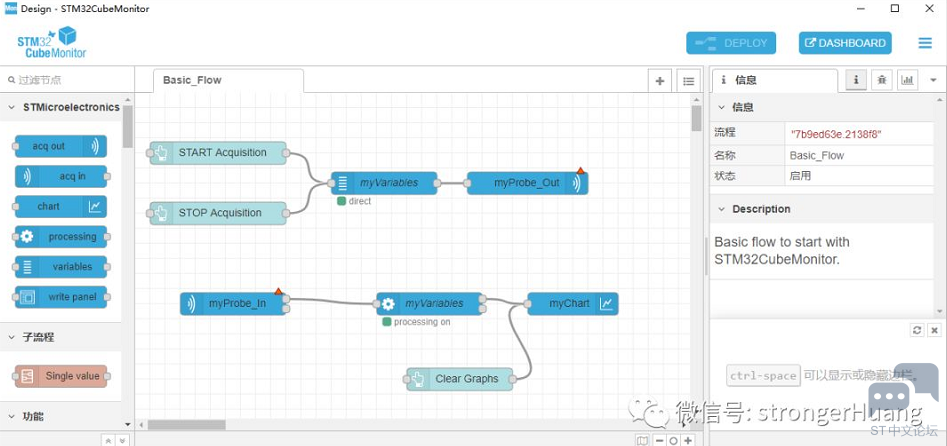Select the Basic_Flow tab

(192, 80)
